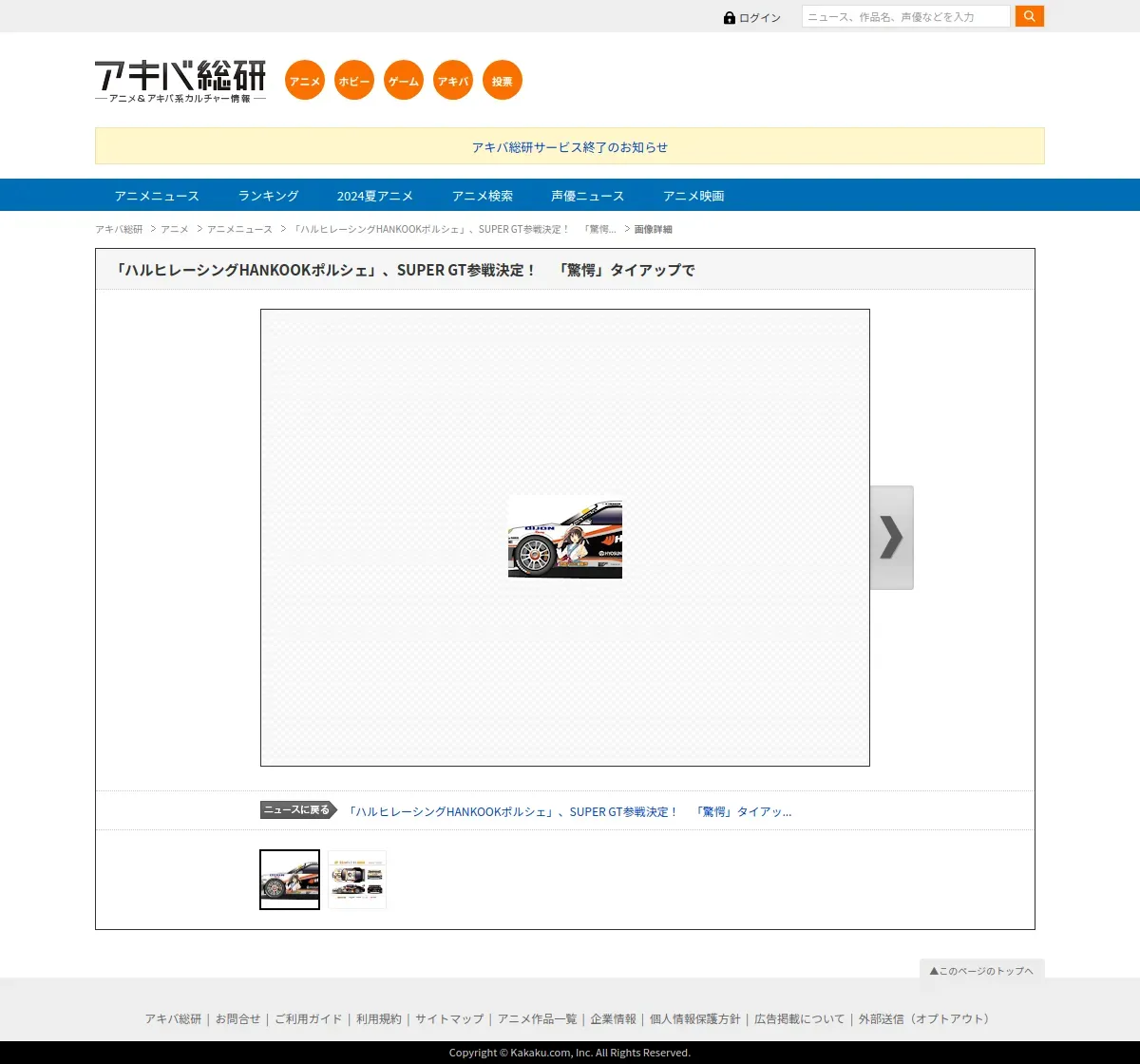Click アニメニュース breadcrumb link

[x=239, y=229]
